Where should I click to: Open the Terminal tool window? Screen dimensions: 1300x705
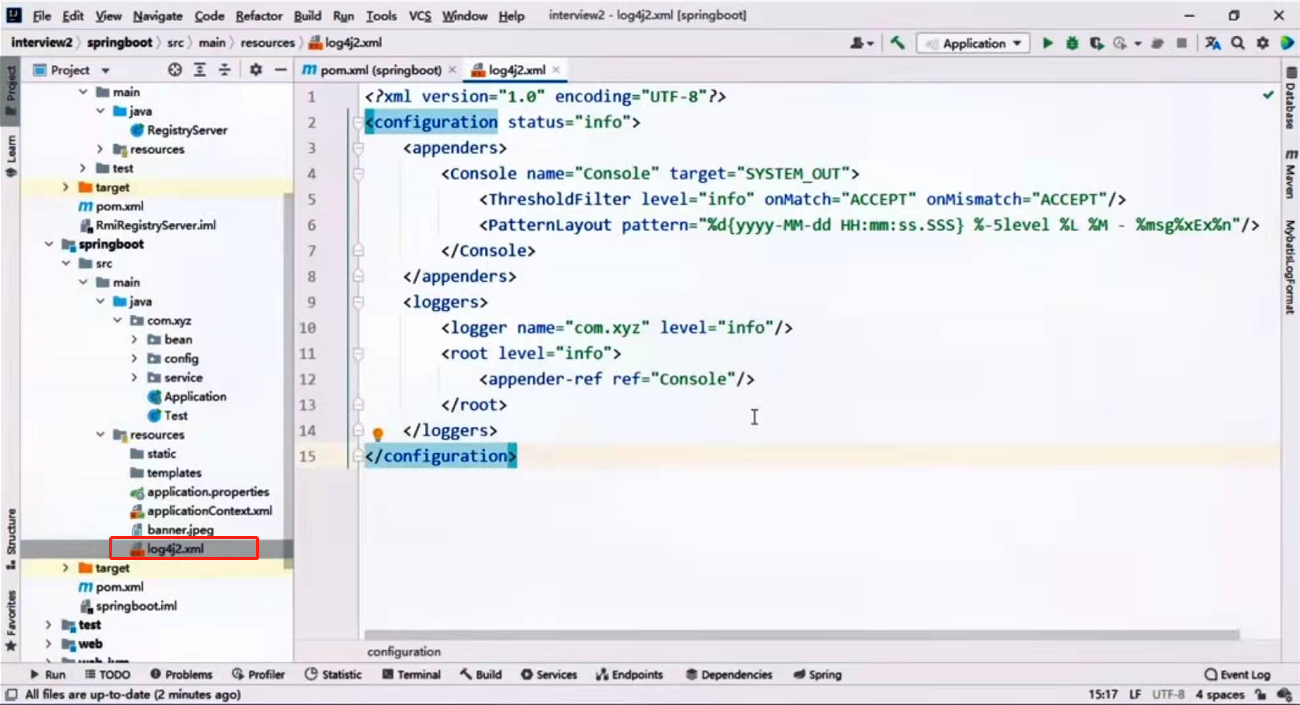pyautogui.click(x=411, y=675)
